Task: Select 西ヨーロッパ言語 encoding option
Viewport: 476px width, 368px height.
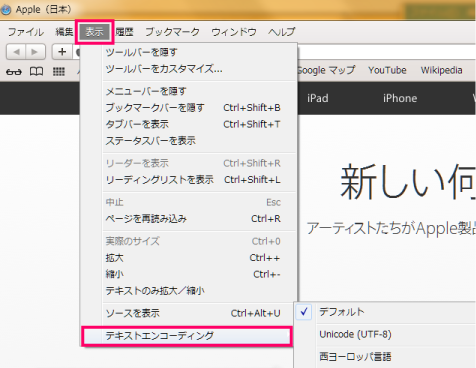Action: [x=386, y=357]
